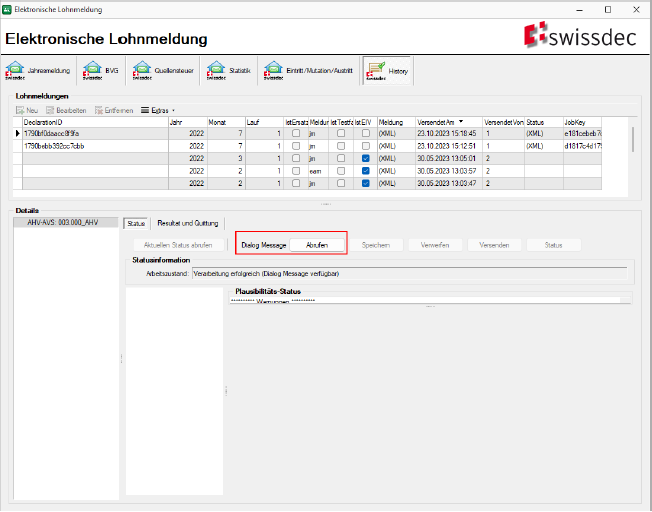The image size is (652, 512).
Task: Open the Extras dropdown menu
Action: click(x=158, y=110)
